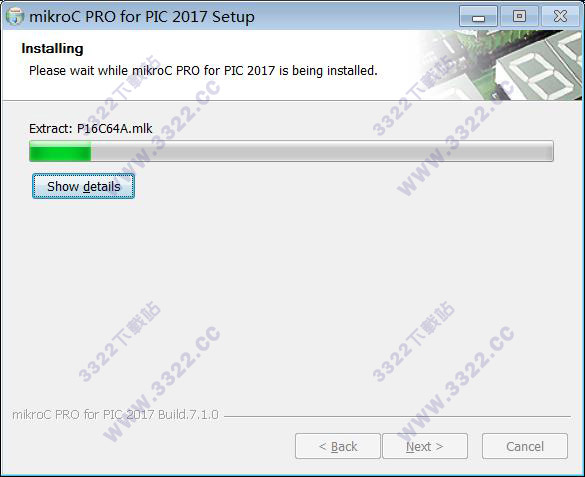Select the Extract: P16C64A.mlk status text
This screenshot has width=585, height=477.
click(x=91, y=129)
